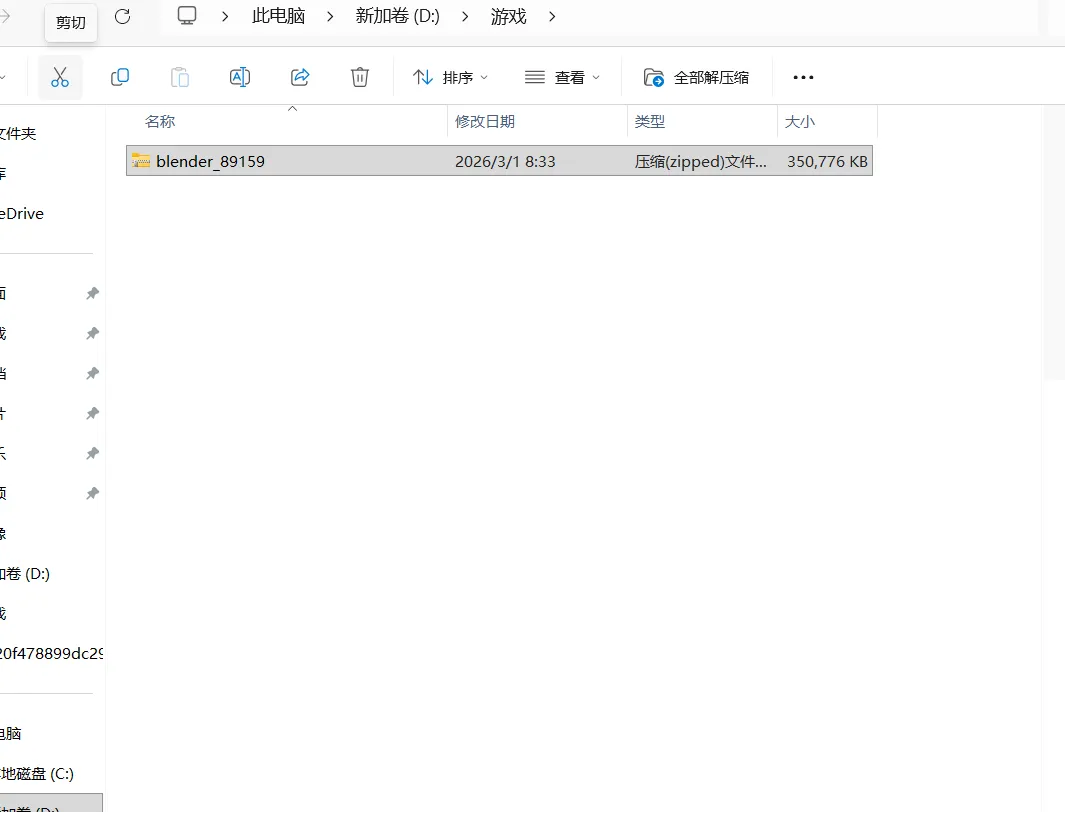The image size is (1065, 813).
Task: Click Extract All (全部解压缩) button
Action: tap(696, 77)
